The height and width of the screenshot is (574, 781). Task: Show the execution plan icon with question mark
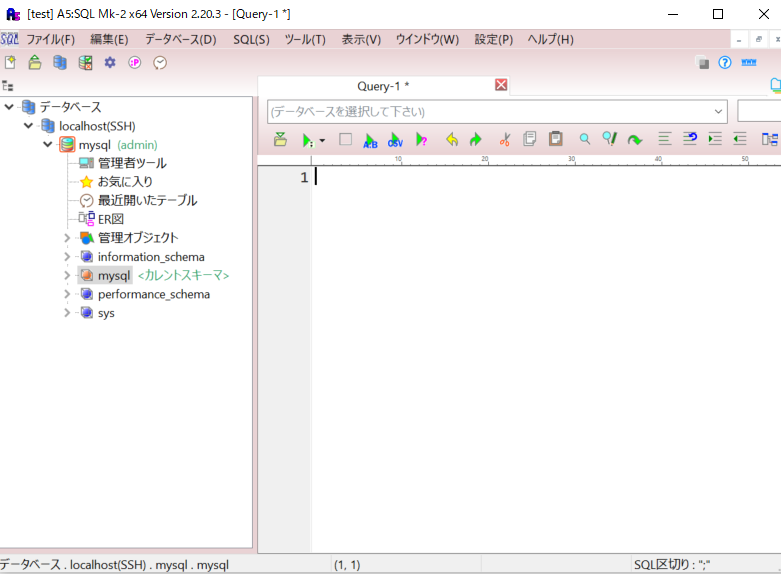click(421, 140)
